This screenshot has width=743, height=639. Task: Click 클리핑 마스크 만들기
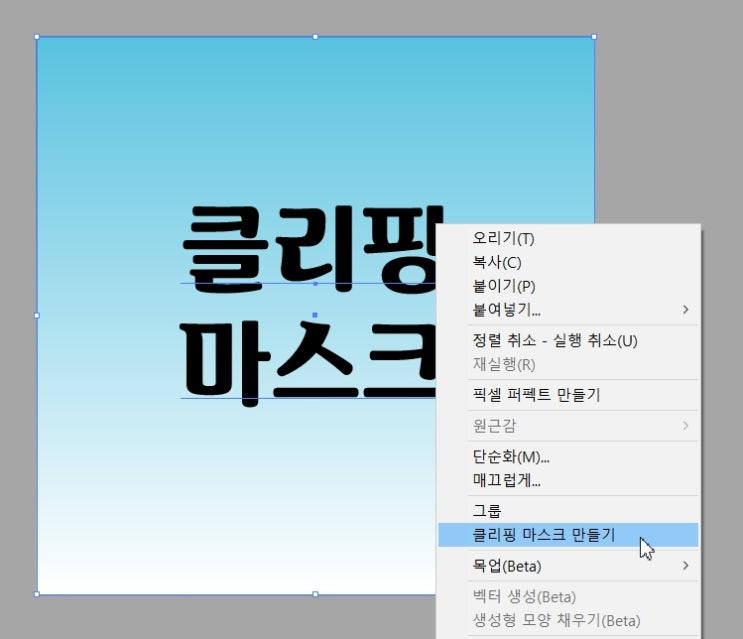568,535
